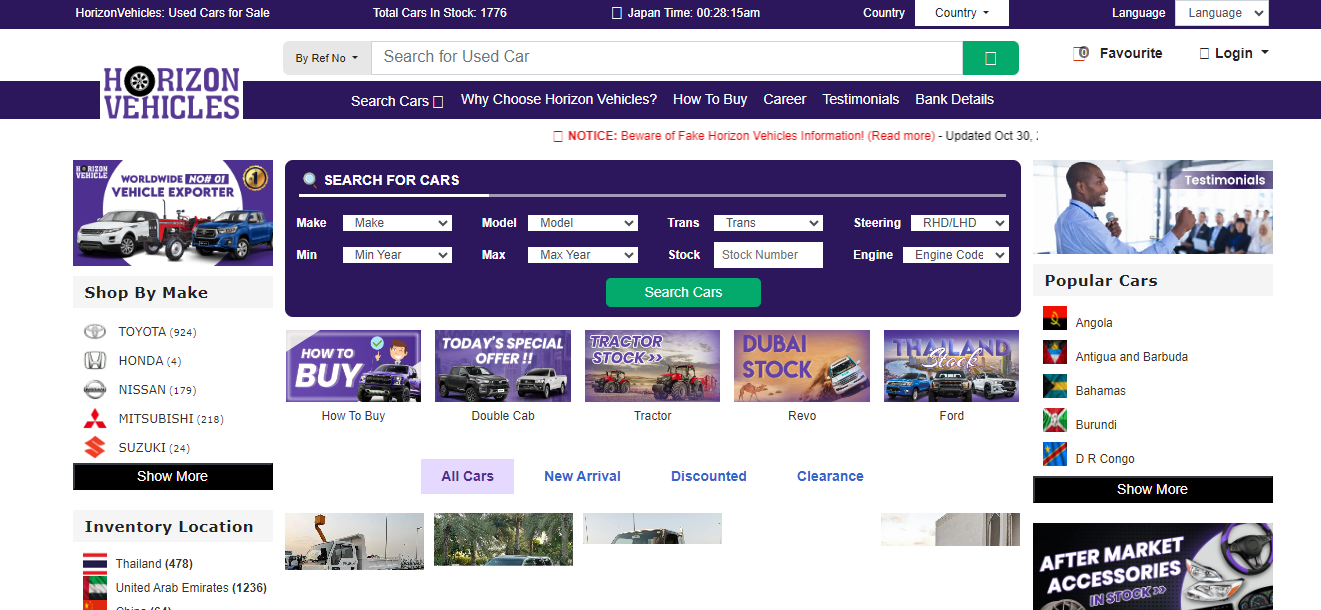Focus the Stock Number input field
This screenshot has width=1321, height=610.
pos(768,255)
